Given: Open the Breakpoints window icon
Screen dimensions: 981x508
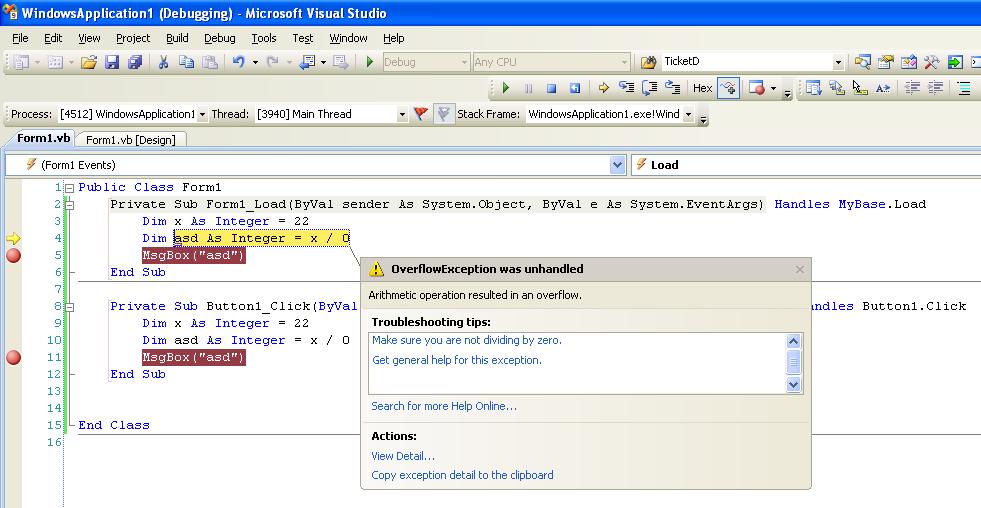Looking at the screenshot, I should [x=757, y=88].
